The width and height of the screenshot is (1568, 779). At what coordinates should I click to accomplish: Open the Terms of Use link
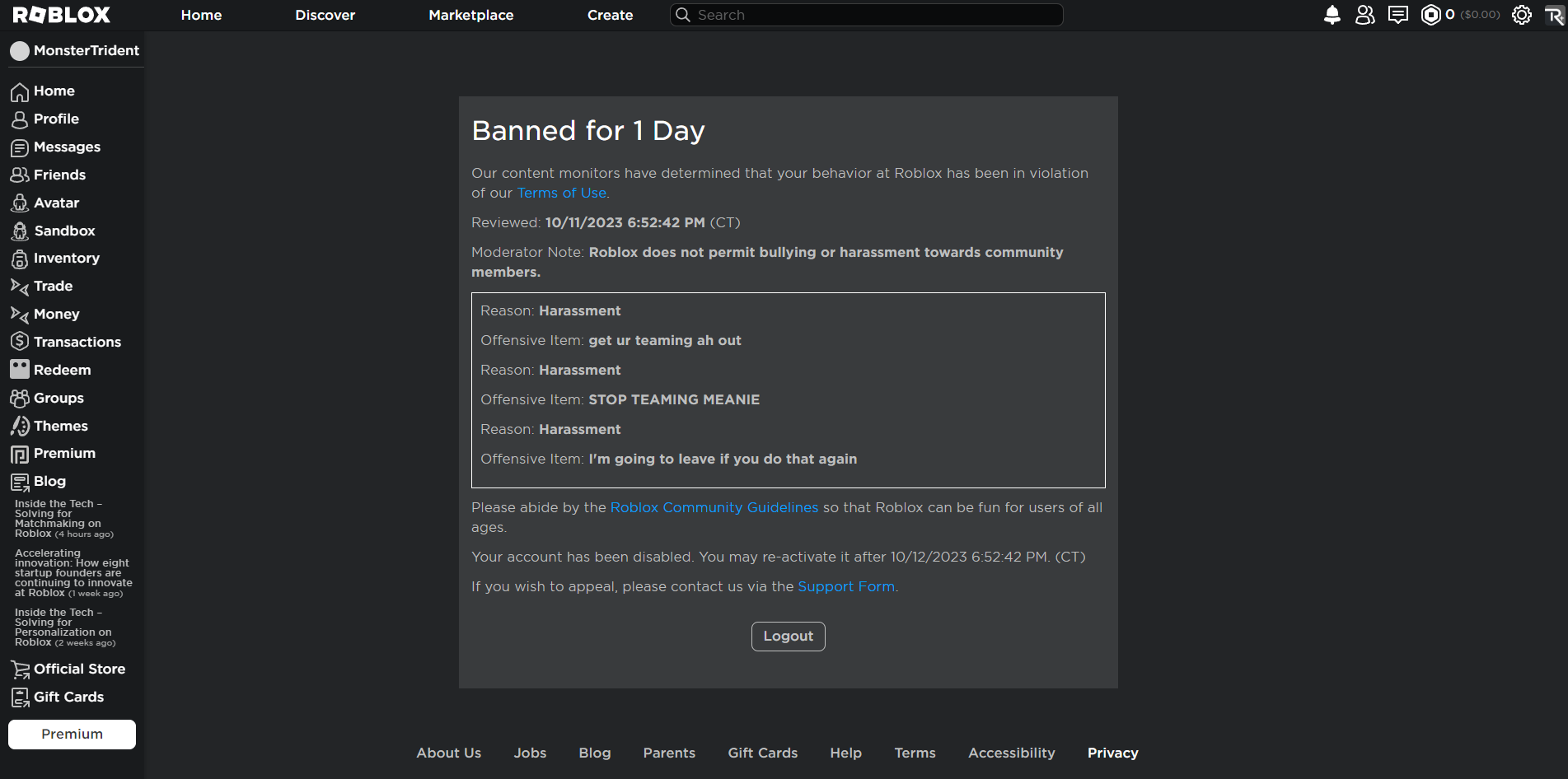pos(561,193)
